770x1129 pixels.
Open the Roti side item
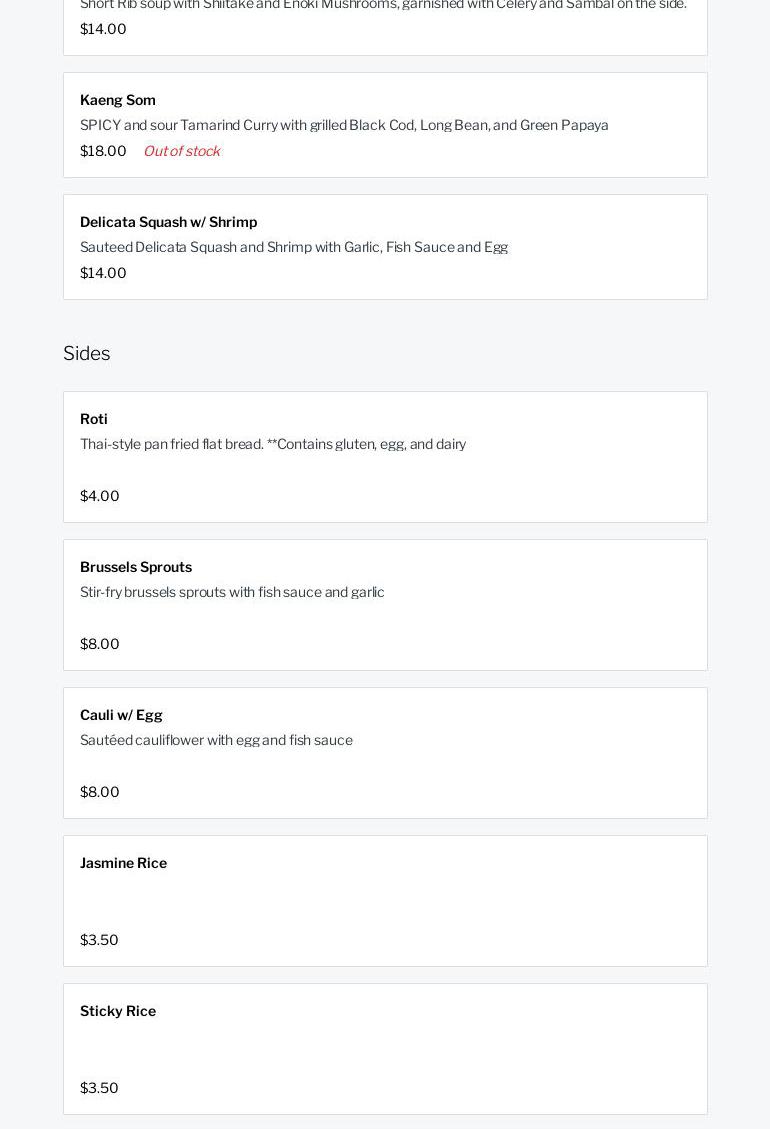(x=94, y=419)
